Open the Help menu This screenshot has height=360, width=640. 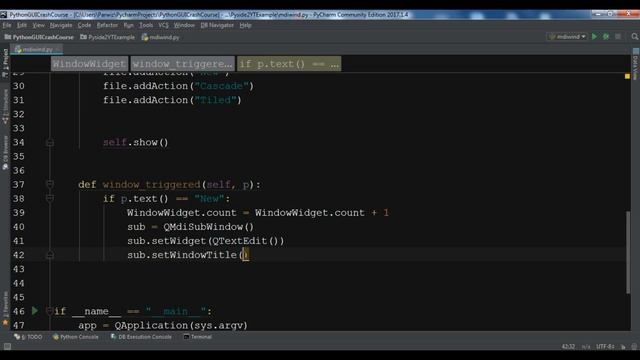245,25
